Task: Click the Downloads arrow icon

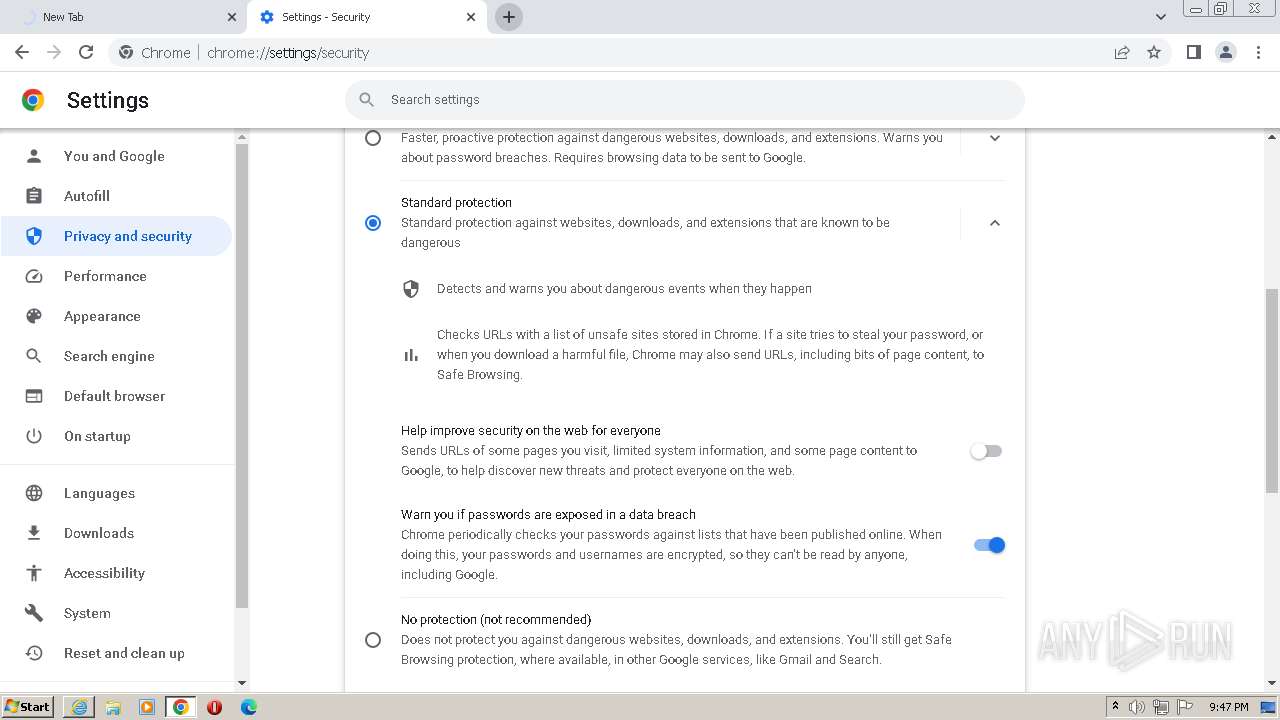Action: (34, 533)
